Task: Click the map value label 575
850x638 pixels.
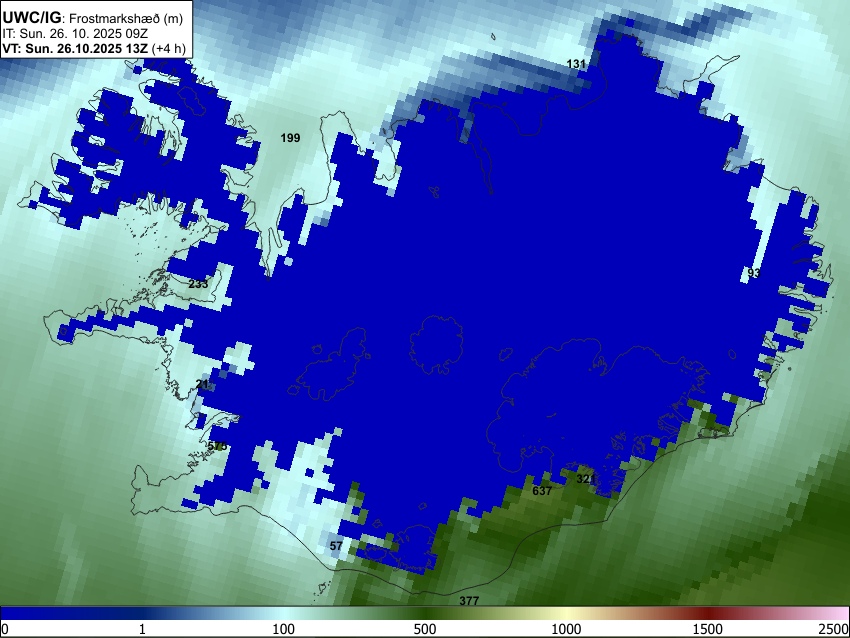Action: (217, 446)
